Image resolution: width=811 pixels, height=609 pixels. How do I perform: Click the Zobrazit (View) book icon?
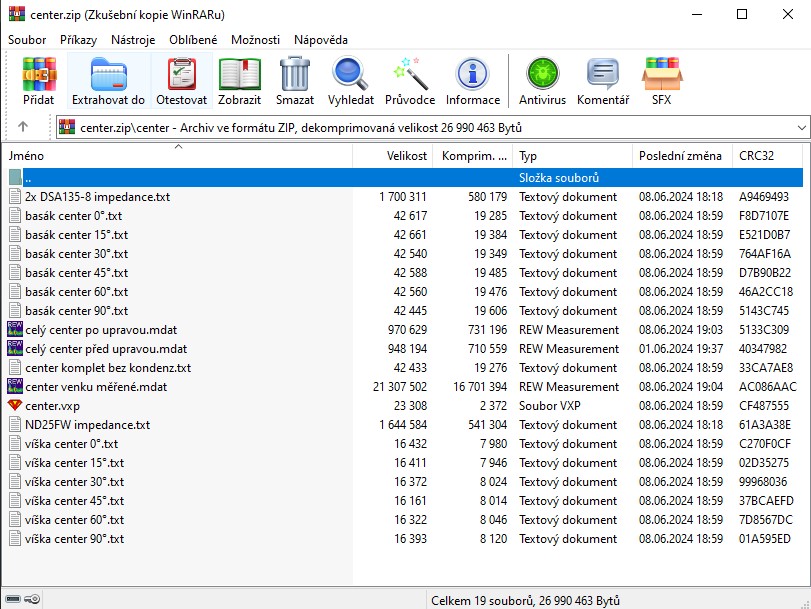pos(239,74)
